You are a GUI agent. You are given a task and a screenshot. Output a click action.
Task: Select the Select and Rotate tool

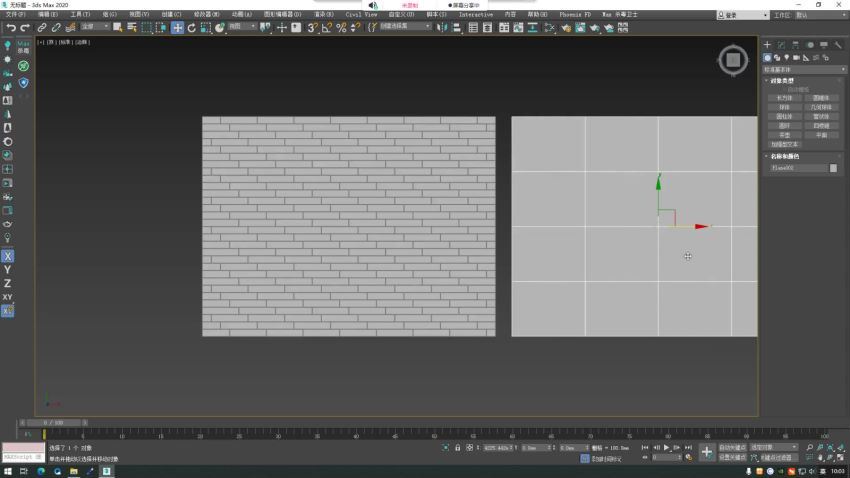pos(191,28)
